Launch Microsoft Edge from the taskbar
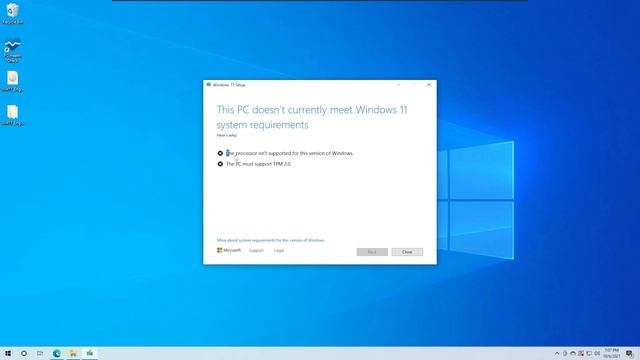Screen dimensions: 640x360 (57, 353)
